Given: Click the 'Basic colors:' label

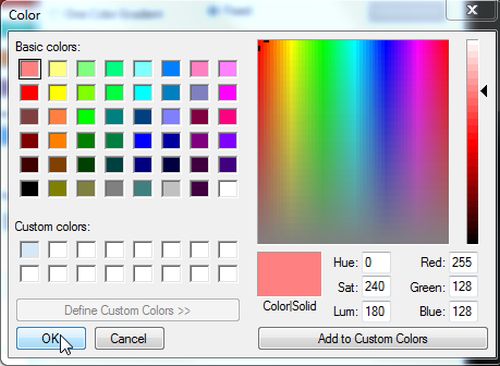Looking at the screenshot, I should [48, 47].
